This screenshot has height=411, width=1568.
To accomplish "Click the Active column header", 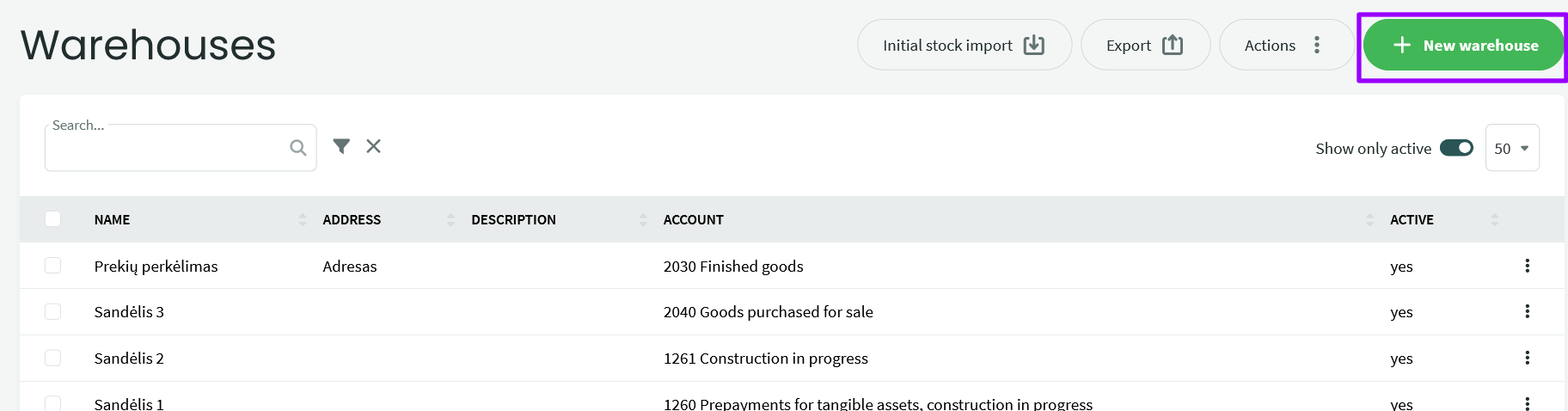I will pos(1412,220).
